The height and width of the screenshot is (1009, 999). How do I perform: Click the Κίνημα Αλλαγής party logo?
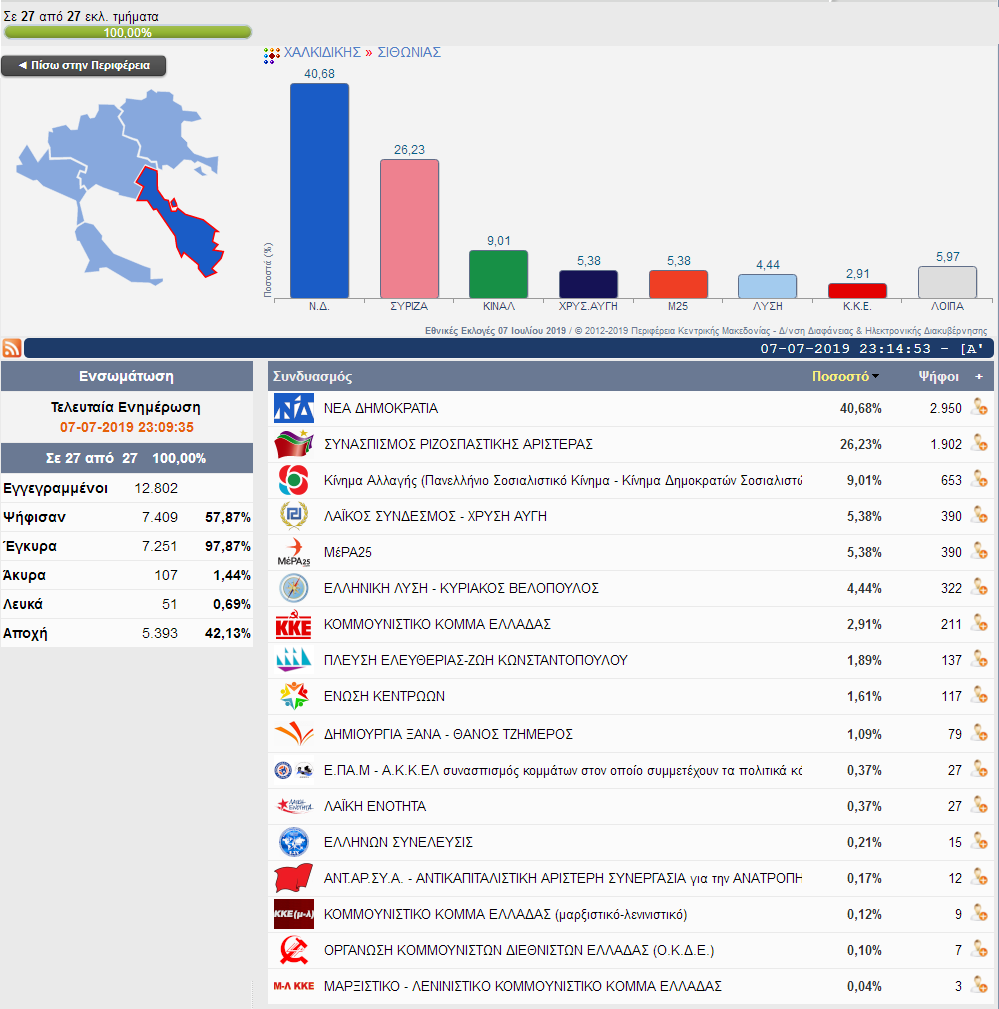tap(294, 480)
